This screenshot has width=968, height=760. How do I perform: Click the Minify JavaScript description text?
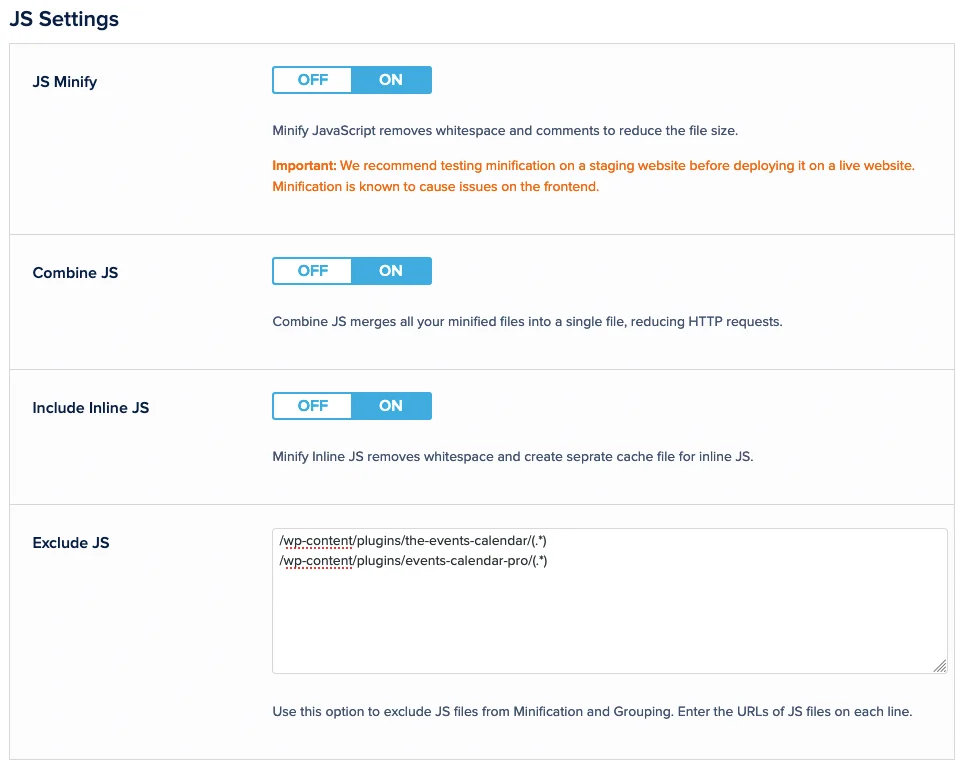click(x=505, y=131)
